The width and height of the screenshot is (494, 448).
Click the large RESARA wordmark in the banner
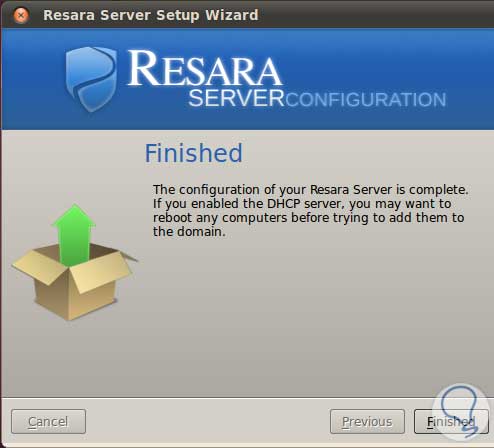point(205,69)
